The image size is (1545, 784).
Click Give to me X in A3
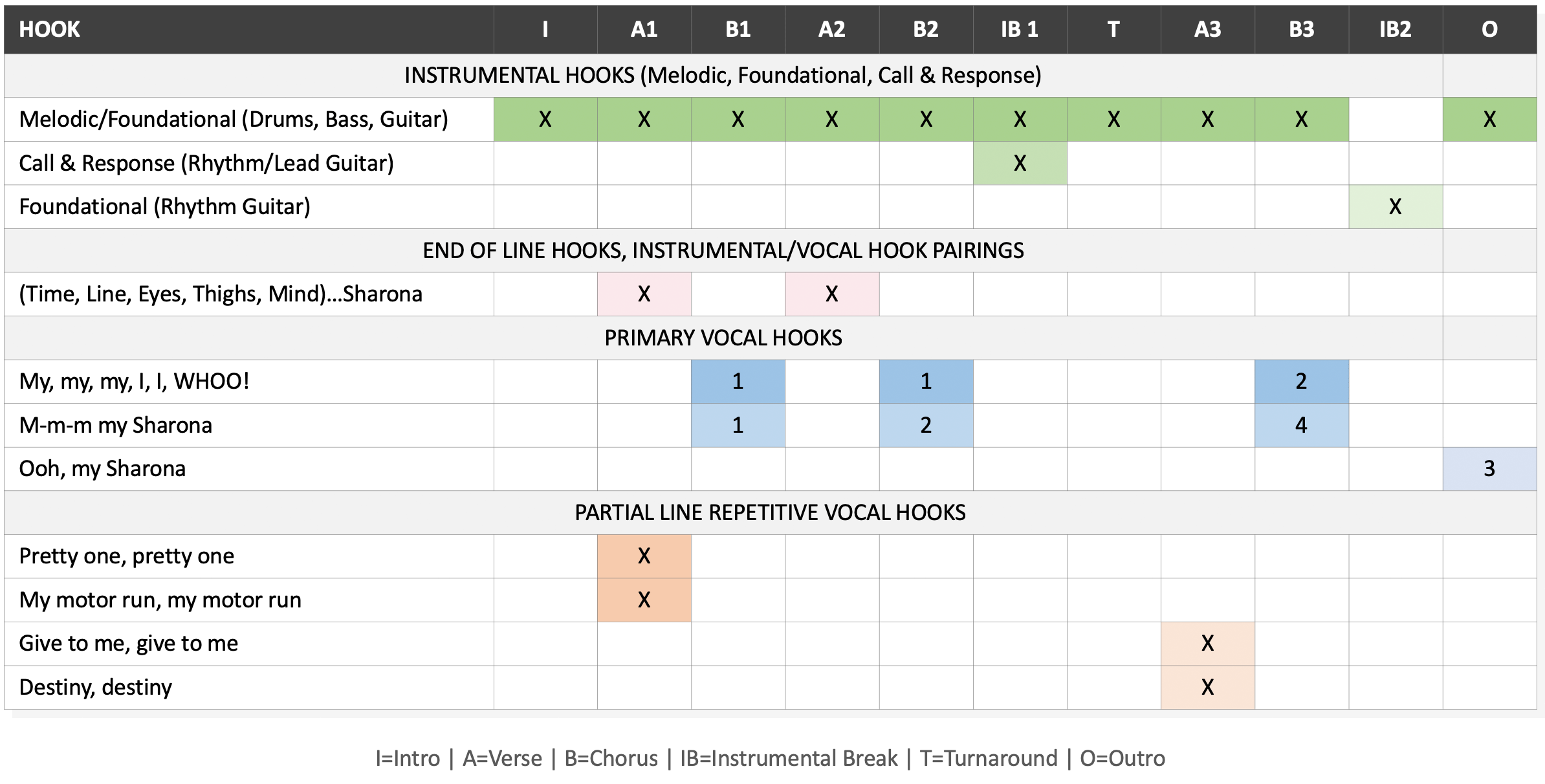click(x=1207, y=644)
